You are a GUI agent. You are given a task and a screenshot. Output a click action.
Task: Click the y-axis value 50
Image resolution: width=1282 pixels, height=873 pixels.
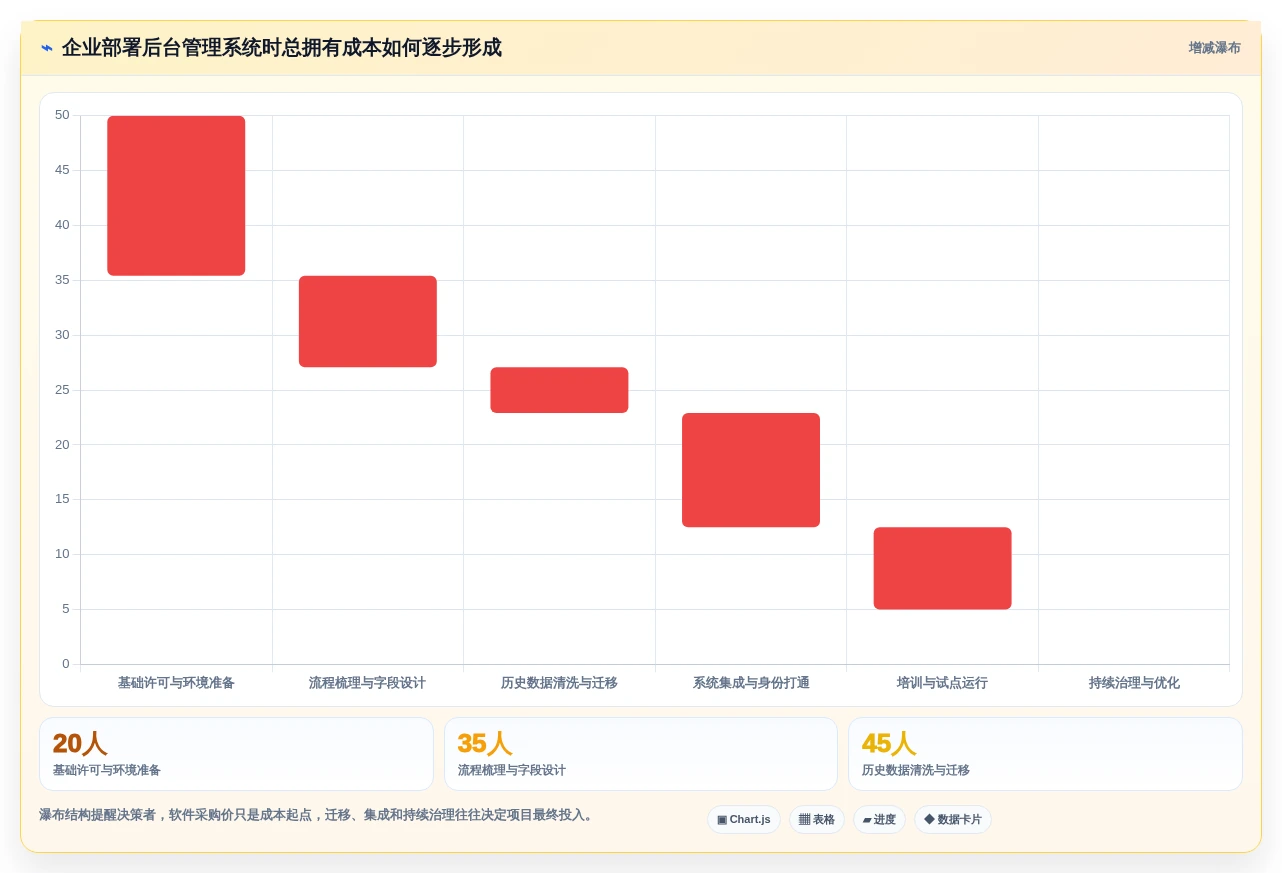62,115
